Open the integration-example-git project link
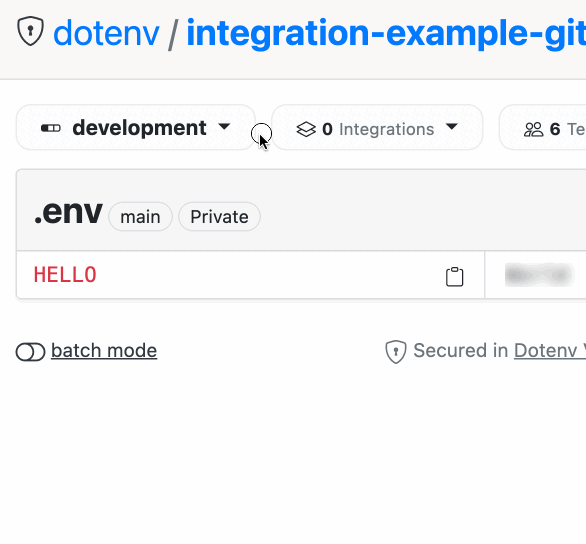This screenshot has width=586, height=544. [386, 33]
